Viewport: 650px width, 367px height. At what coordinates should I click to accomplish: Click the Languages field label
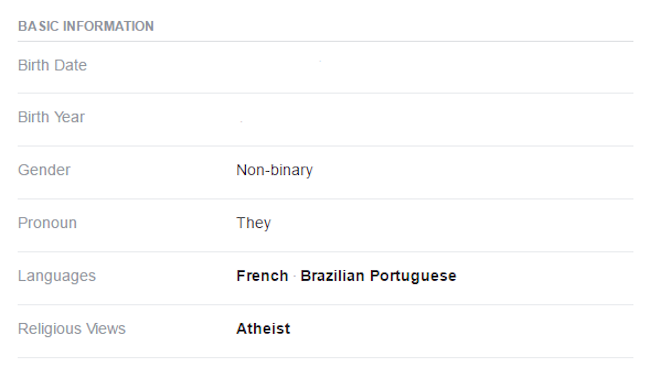point(57,276)
